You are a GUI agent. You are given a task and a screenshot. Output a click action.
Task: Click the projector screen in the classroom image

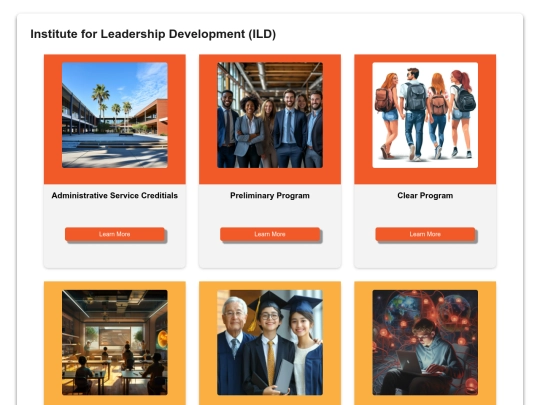(x=115, y=337)
